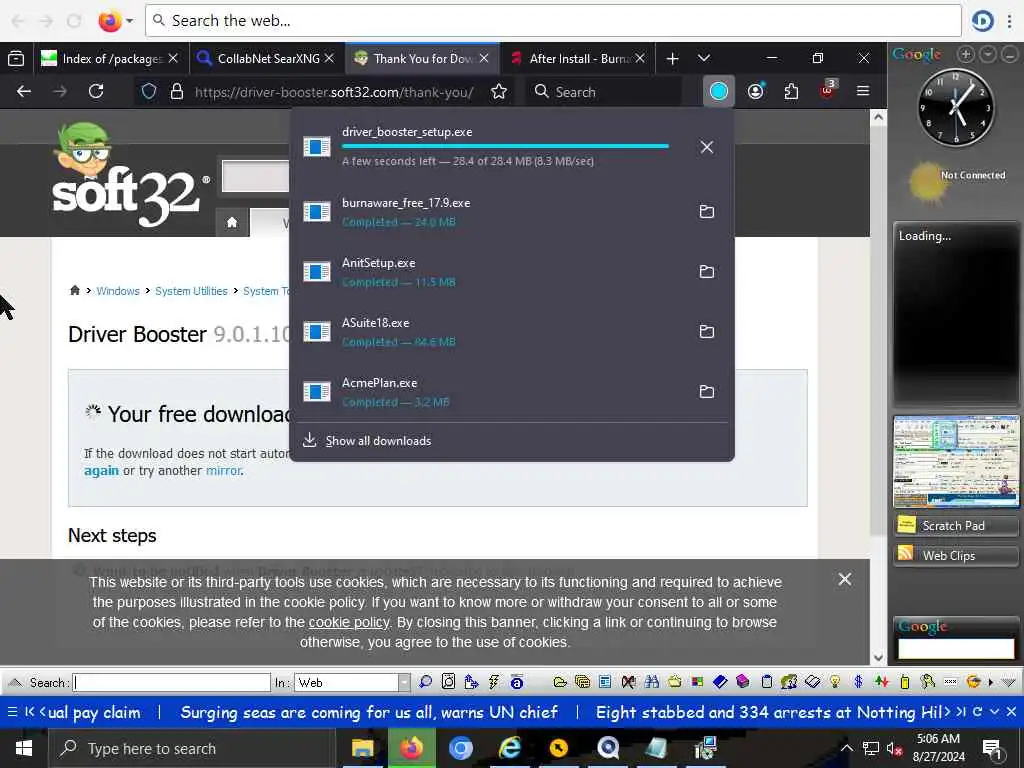Close the After Install - BurnAware tab
1024x768 pixels.
tap(640, 58)
